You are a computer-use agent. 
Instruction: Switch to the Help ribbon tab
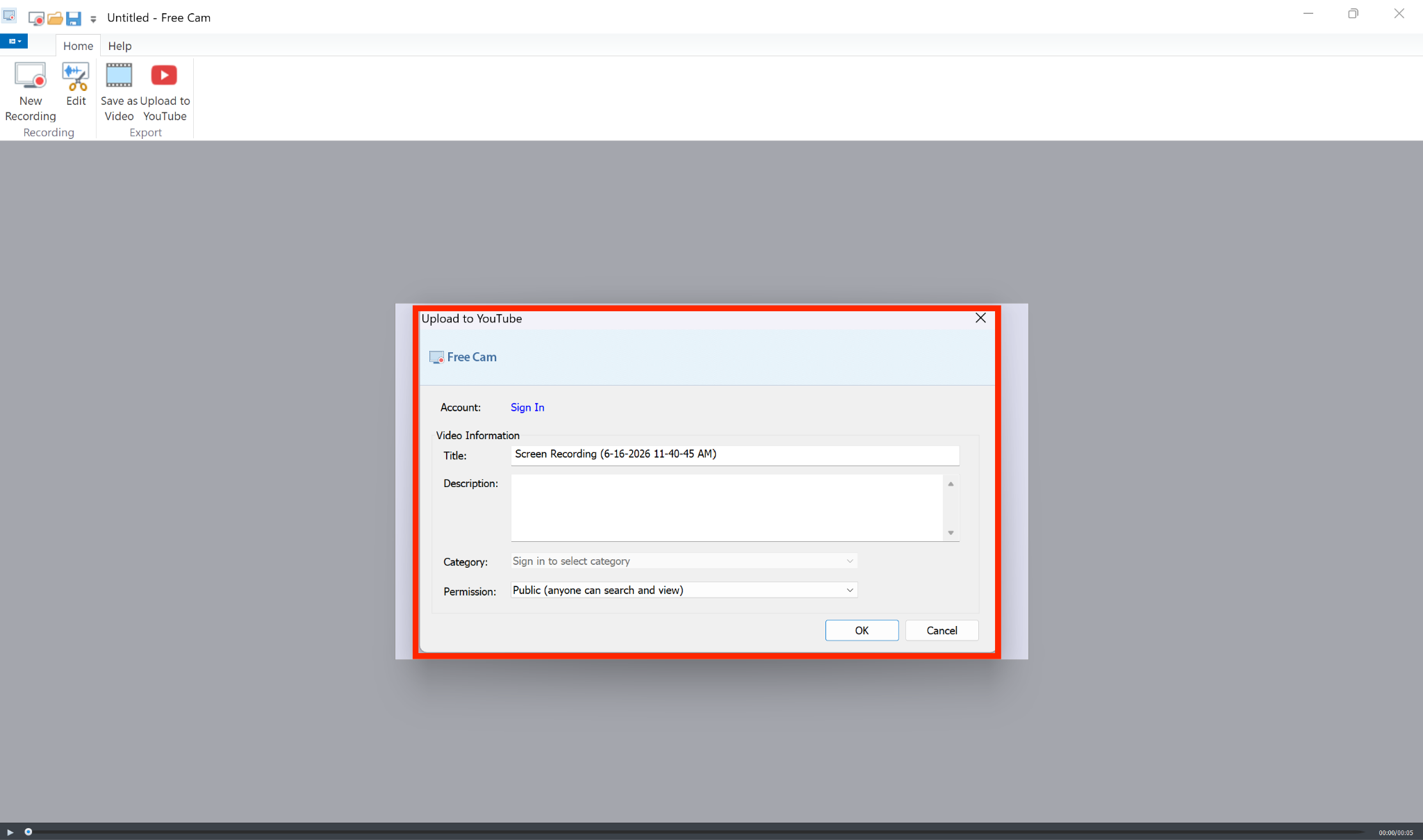pos(120,46)
